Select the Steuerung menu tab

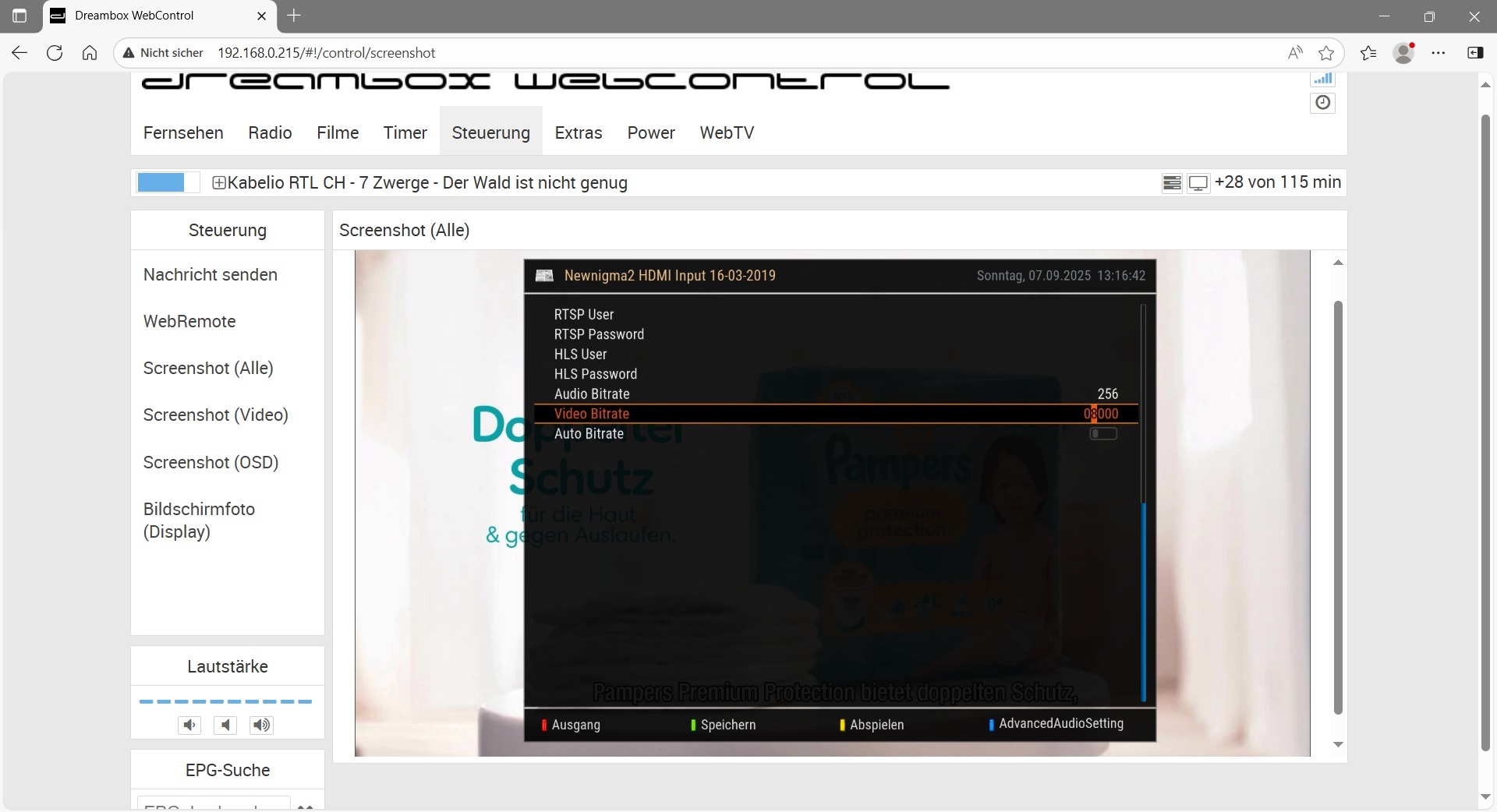(491, 132)
